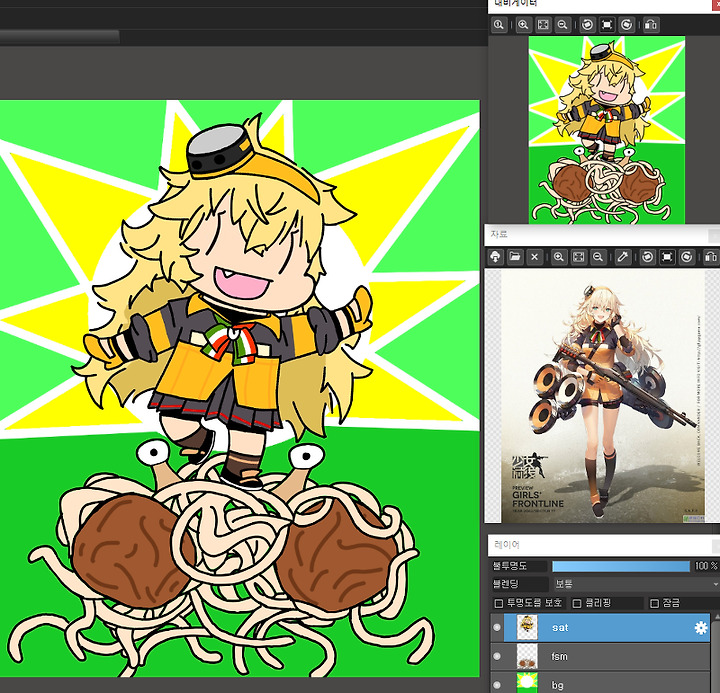Image resolution: width=720 pixels, height=693 pixels.
Task: Rotate canvas left in Navigator
Action: [x=587, y=25]
